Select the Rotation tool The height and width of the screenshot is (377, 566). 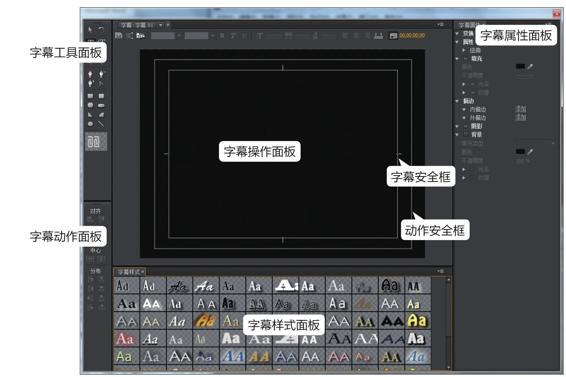(101, 29)
